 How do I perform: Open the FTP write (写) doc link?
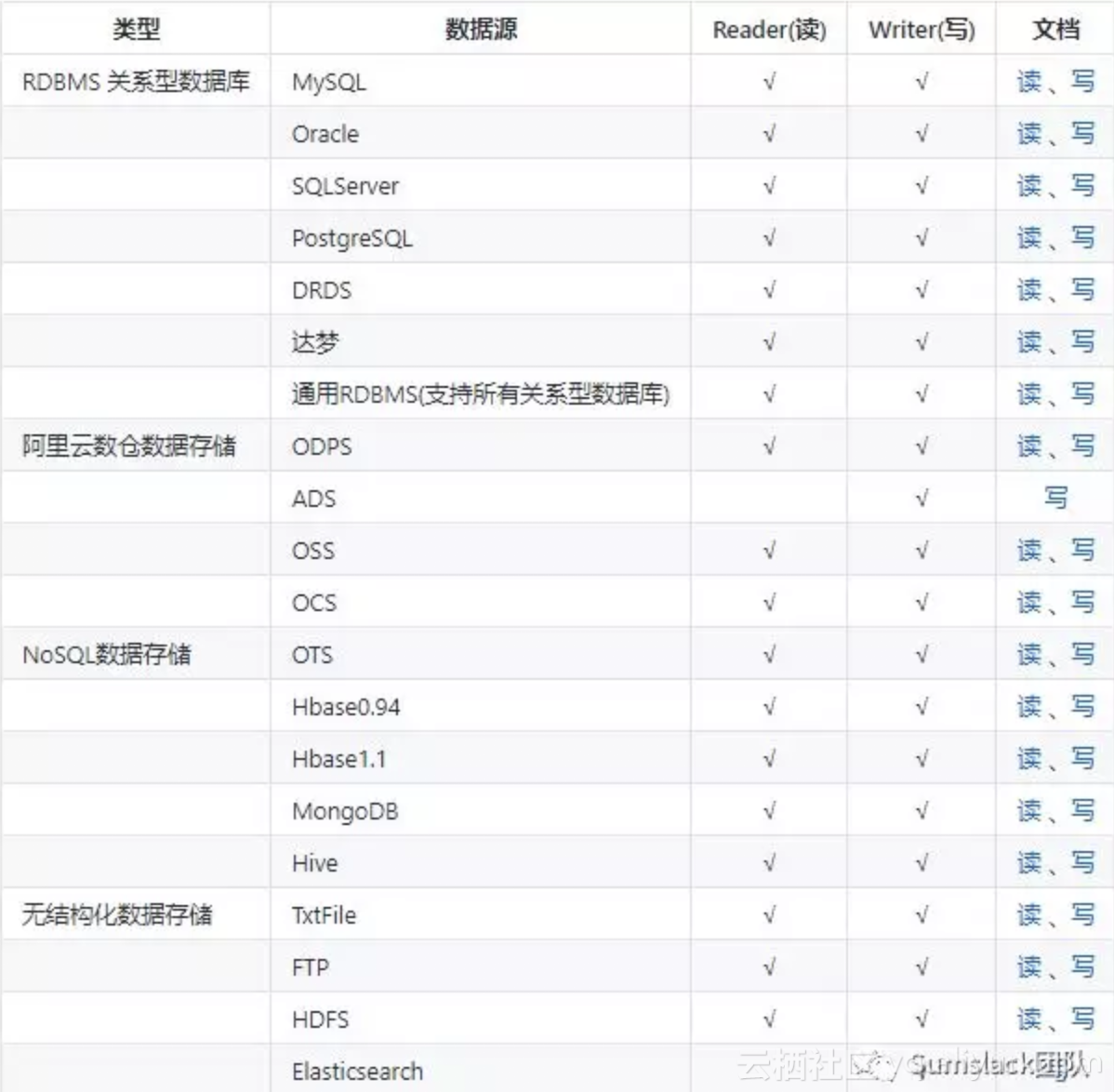coord(1082,967)
